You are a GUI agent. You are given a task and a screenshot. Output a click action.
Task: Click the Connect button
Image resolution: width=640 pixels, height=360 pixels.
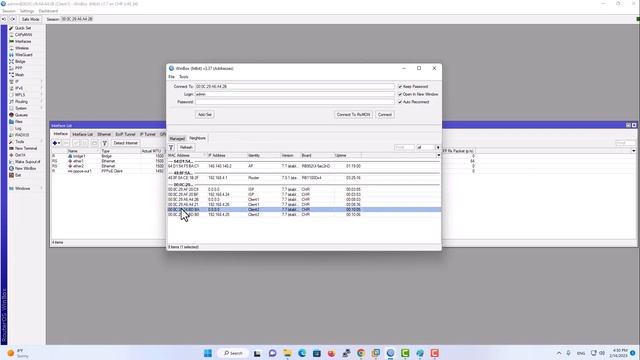pos(384,115)
